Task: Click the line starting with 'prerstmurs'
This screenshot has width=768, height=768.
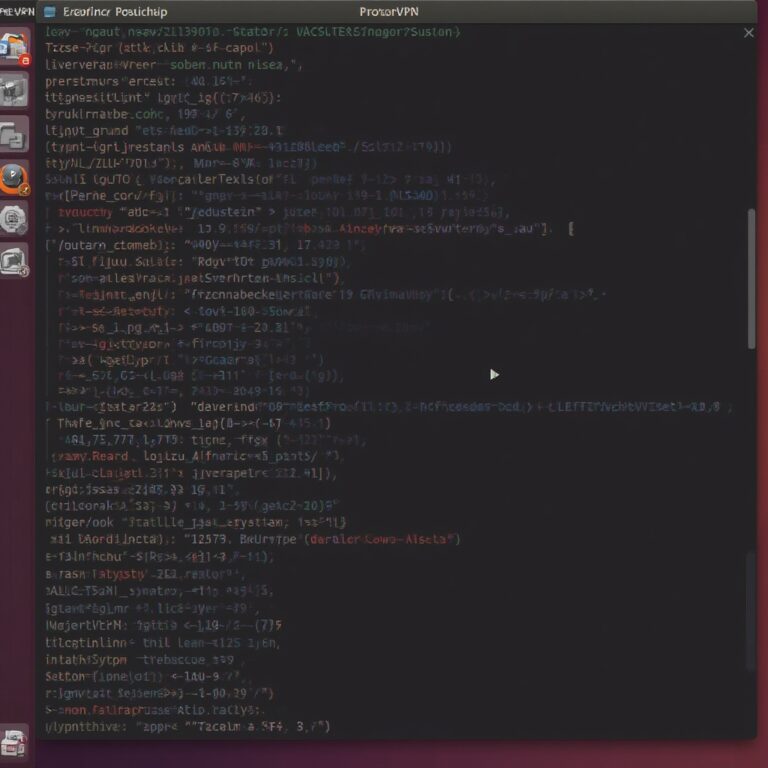Action: coord(150,81)
